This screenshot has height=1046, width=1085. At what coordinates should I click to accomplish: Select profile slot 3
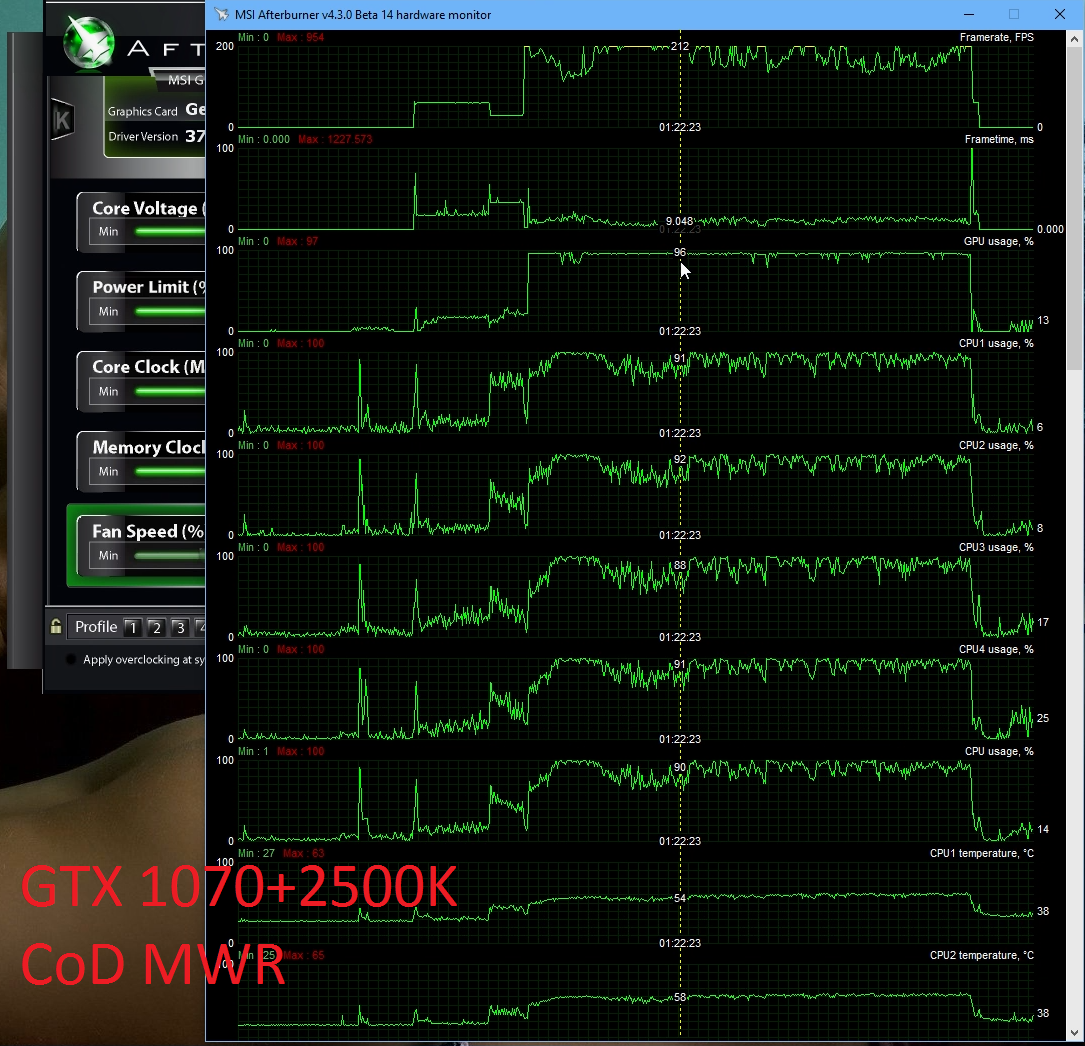tap(180, 627)
